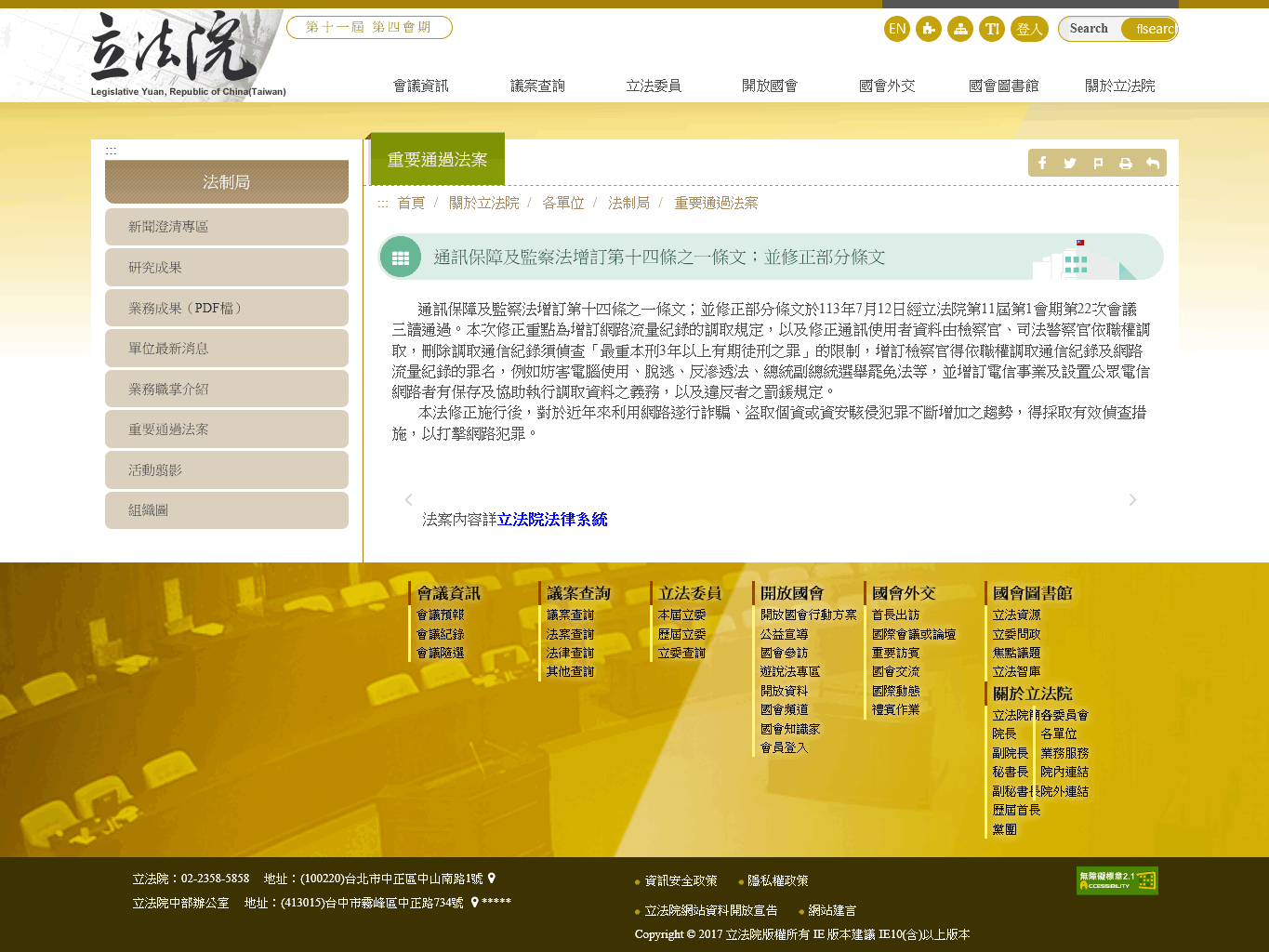Share page via Plurk icon
1269x952 pixels.
point(1098,164)
